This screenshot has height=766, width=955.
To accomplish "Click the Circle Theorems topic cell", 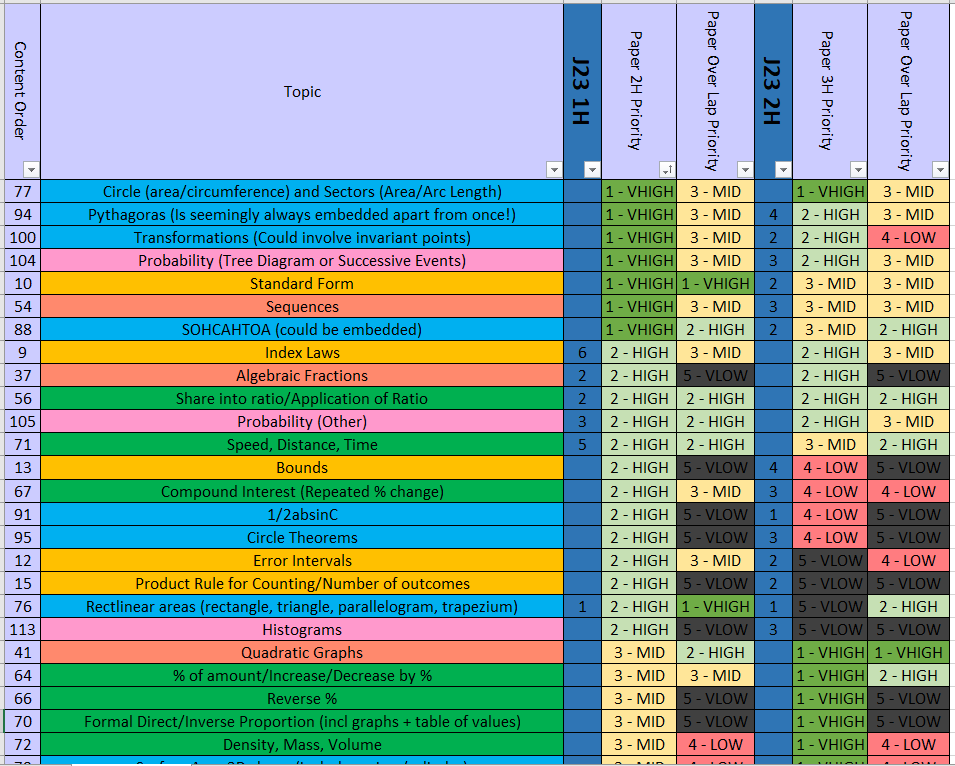I will 302,538.
